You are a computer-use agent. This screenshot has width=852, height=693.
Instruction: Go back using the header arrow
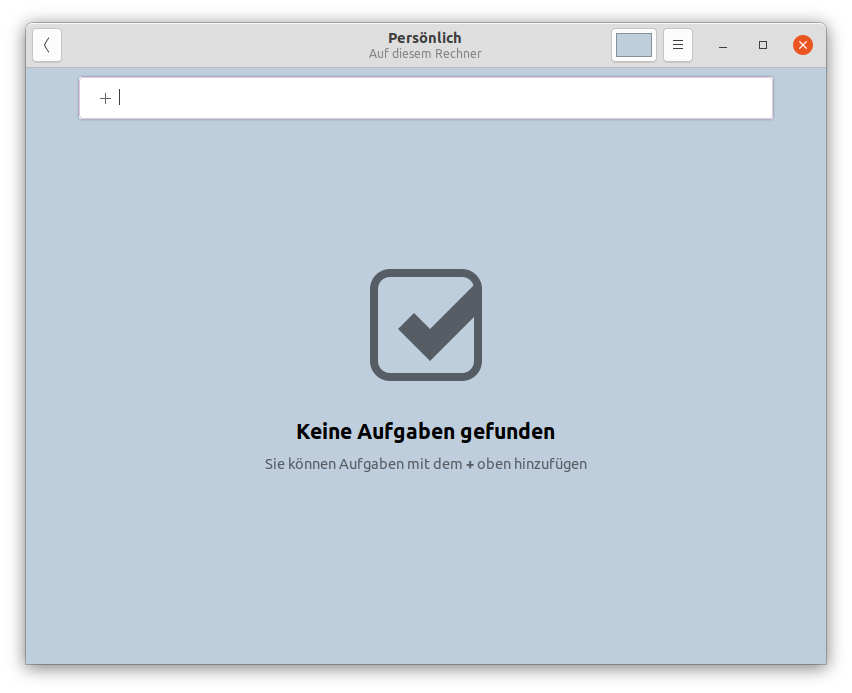tap(47, 45)
